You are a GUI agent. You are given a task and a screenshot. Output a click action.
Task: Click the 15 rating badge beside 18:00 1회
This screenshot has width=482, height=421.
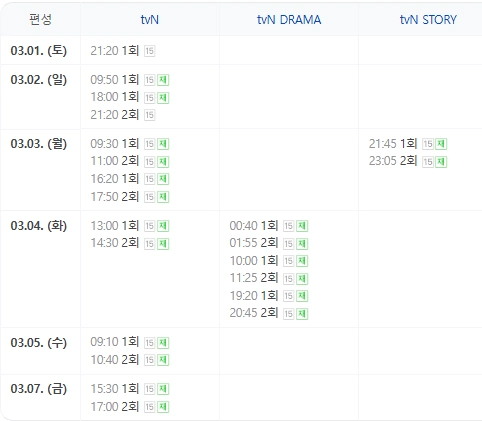[150, 98]
